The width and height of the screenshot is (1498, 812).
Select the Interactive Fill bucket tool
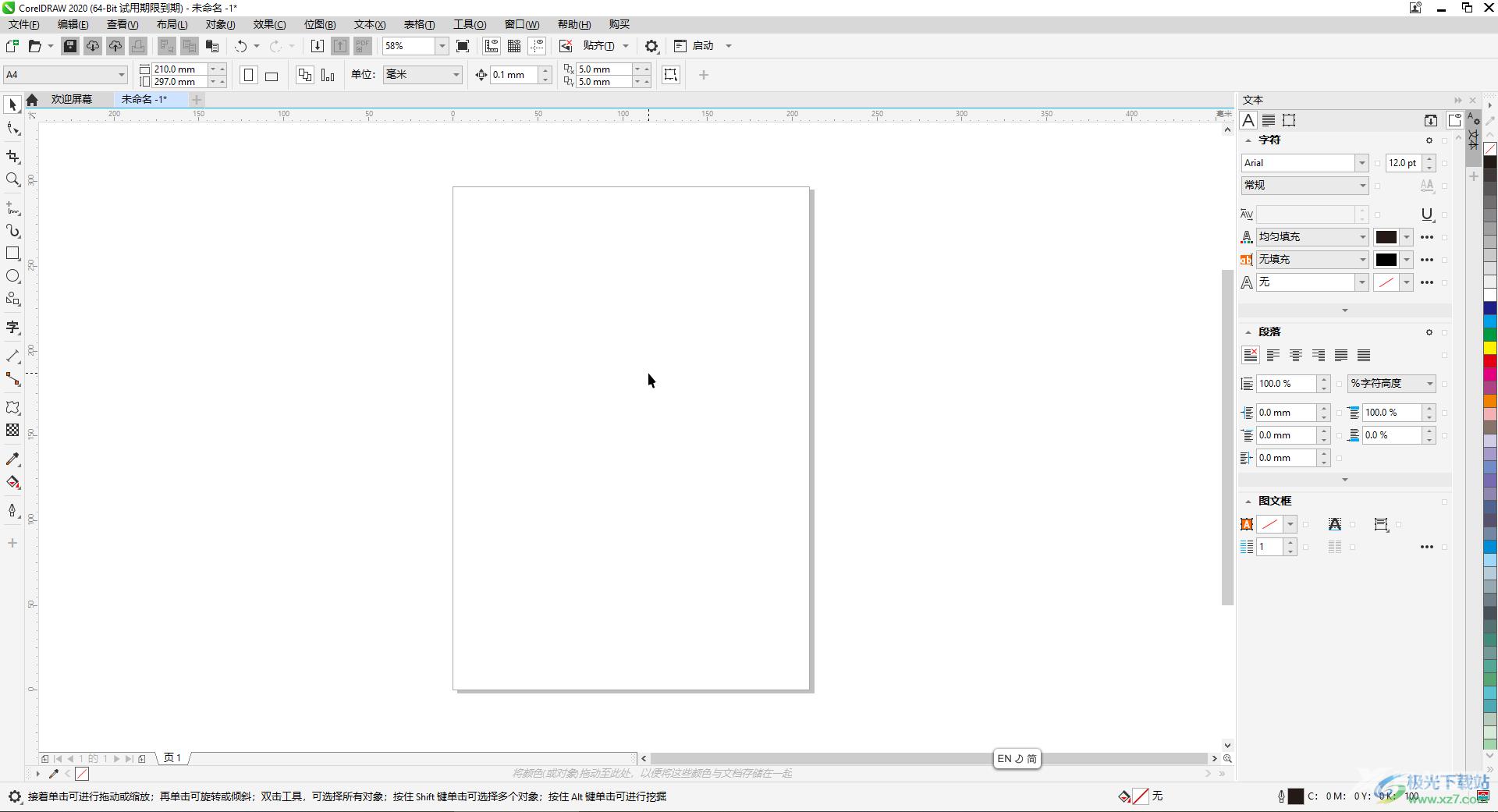click(x=12, y=482)
